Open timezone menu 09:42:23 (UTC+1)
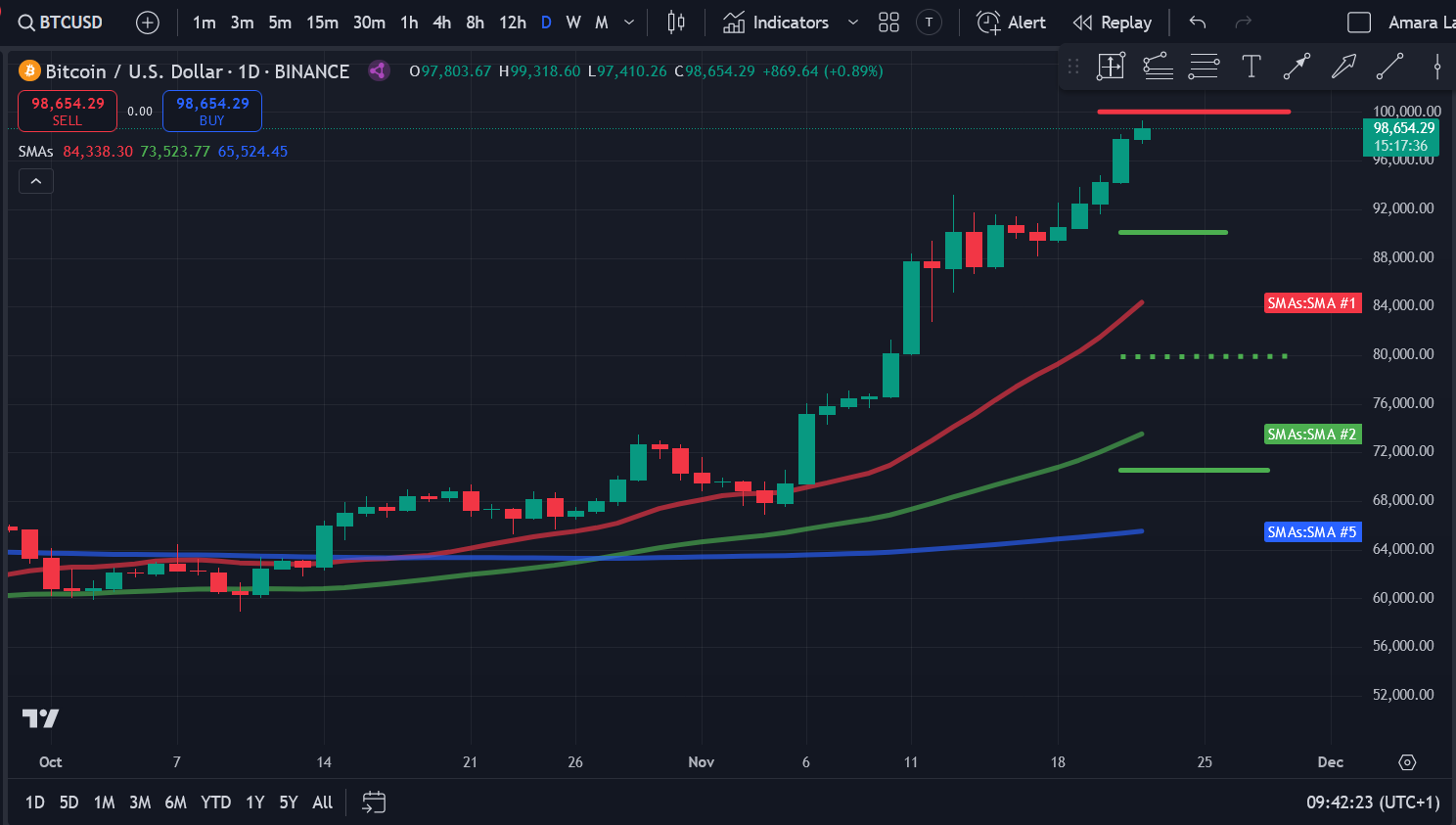Image resolution: width=1456 pixels, height=825 pixels. 1373,802
